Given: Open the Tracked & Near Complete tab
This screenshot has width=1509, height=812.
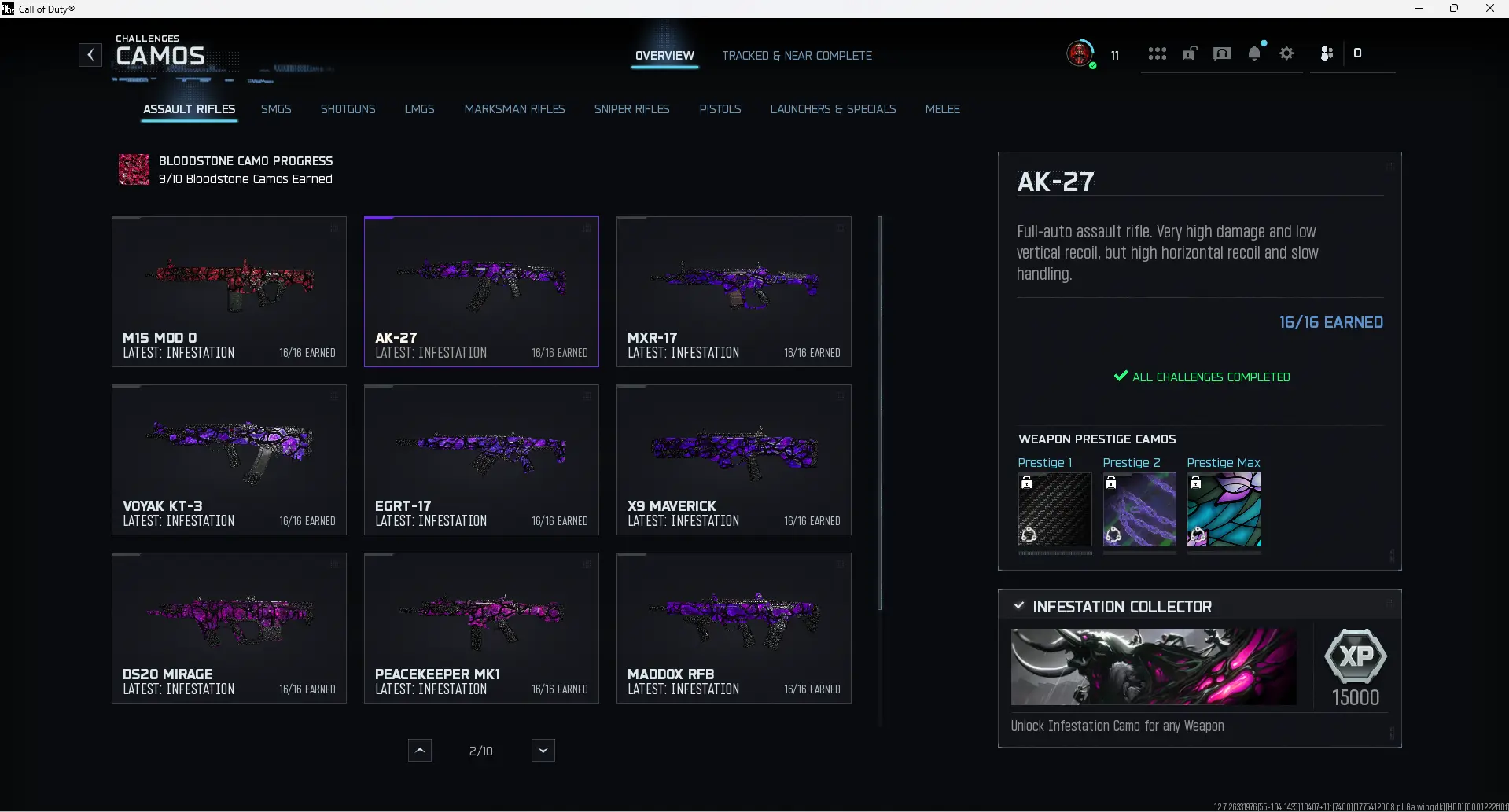Looking at the screenshot, I should click(797, 56).
